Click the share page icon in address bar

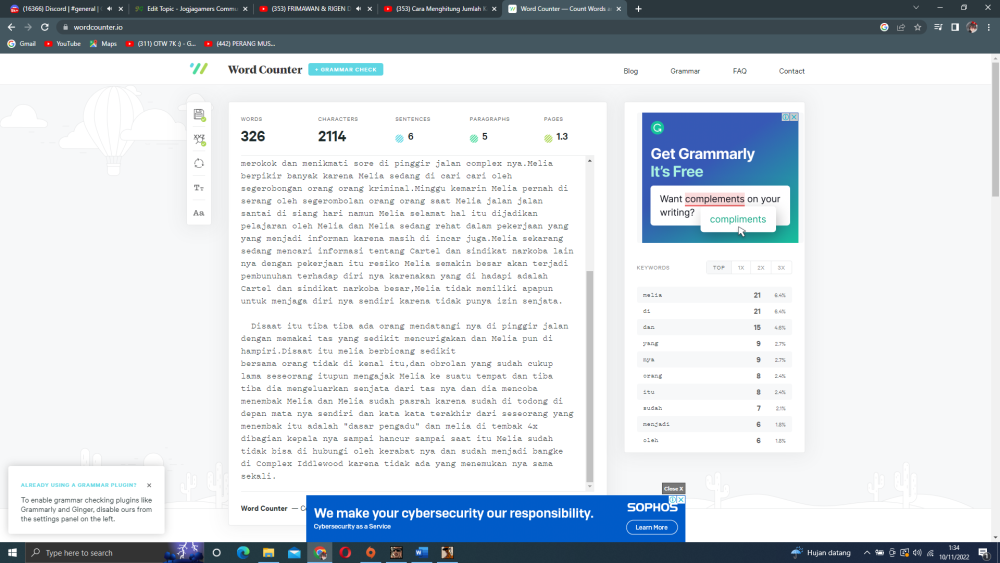click(901, 27)
